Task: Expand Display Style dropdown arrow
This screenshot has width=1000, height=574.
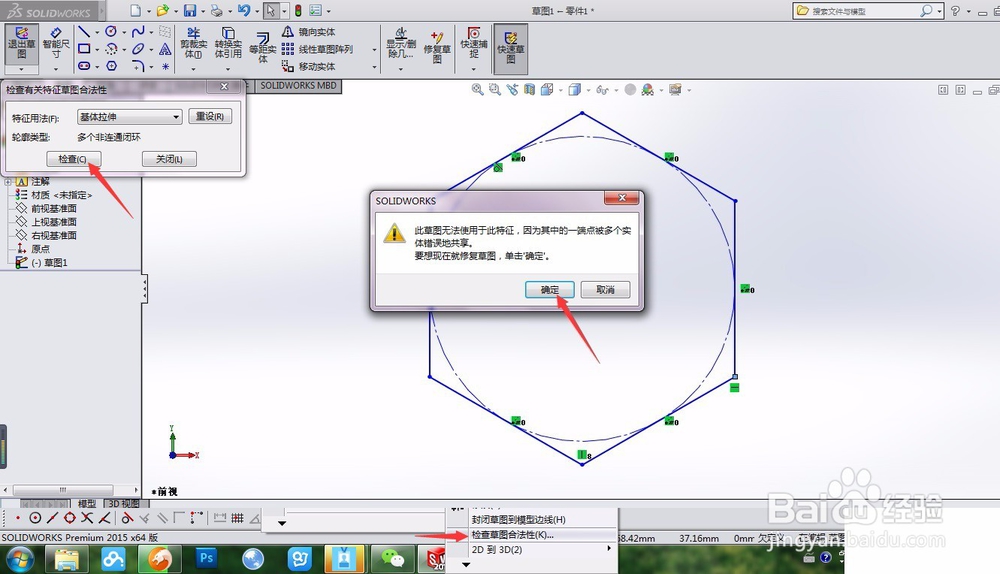Action: (x=588, y=90)
